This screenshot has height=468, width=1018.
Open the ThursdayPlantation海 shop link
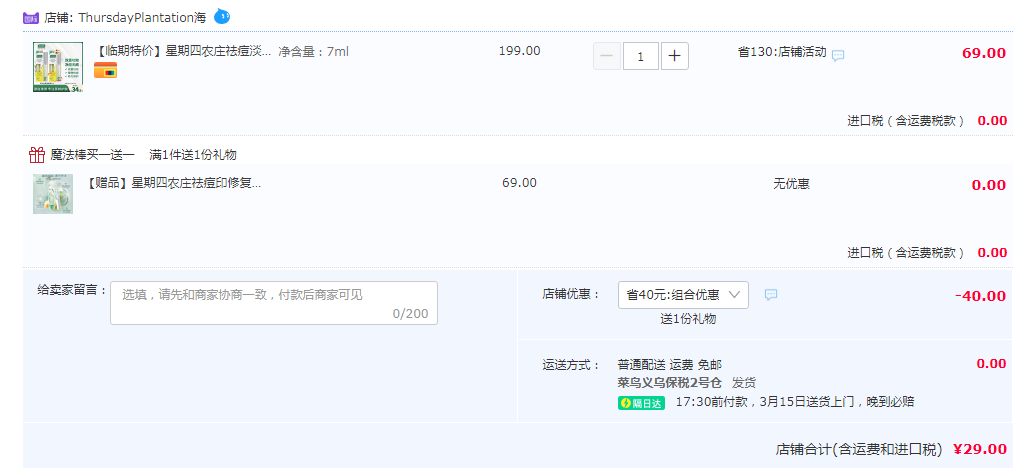(142, 18)
